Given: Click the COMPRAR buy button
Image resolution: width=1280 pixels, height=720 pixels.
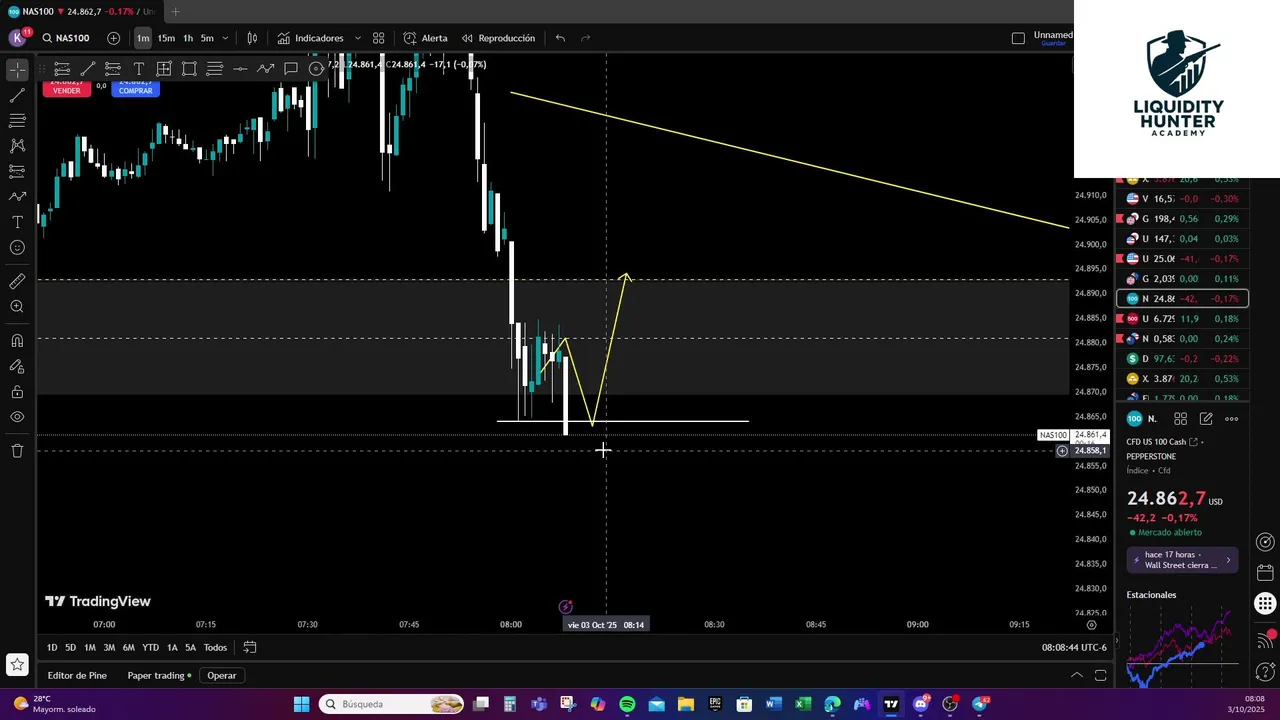Looking at the screenshot, I should pyautogui.click(x=135, y=87).
